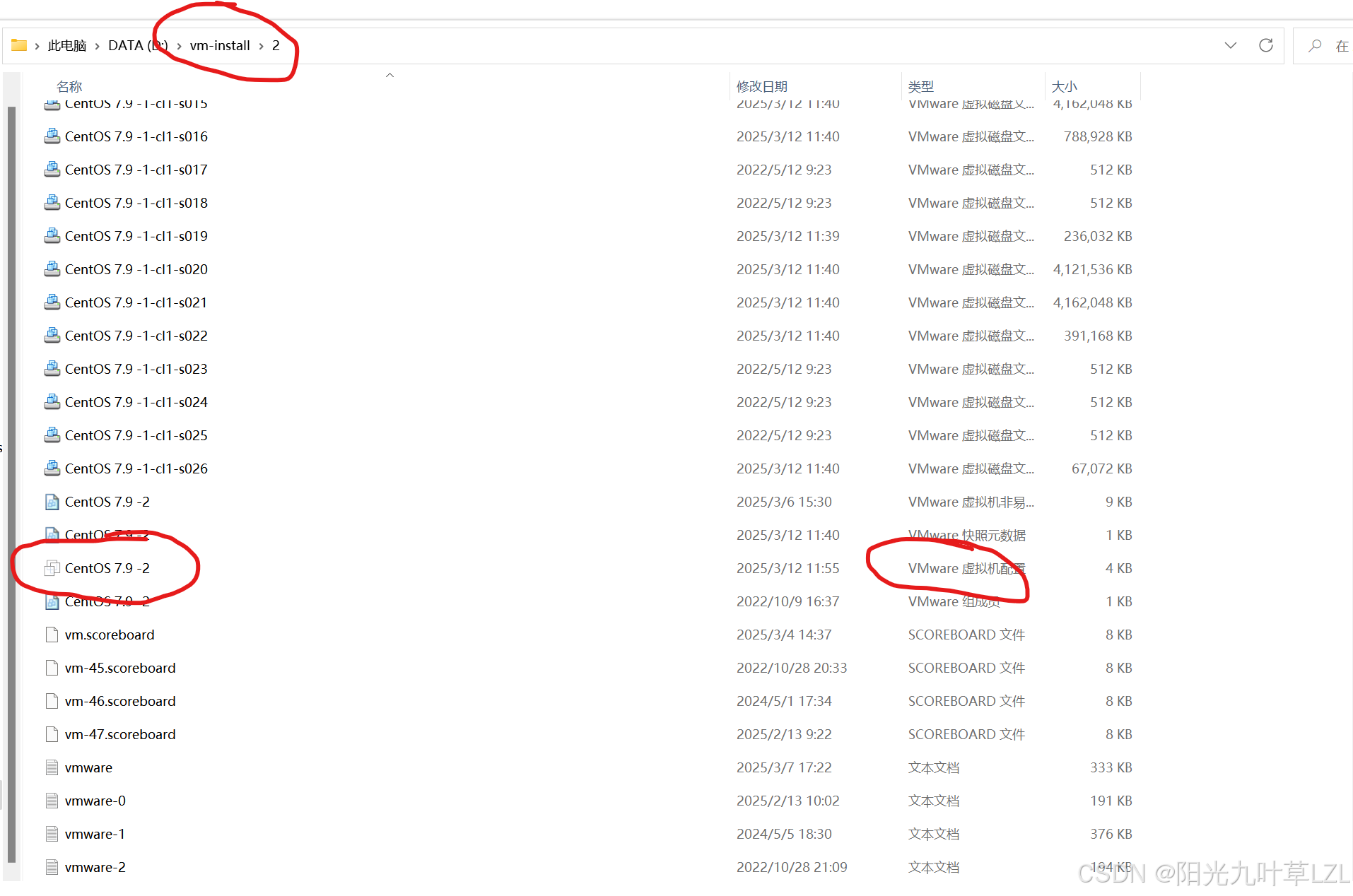Click the date 2025/3/4 14:37

tap(784, 635)
